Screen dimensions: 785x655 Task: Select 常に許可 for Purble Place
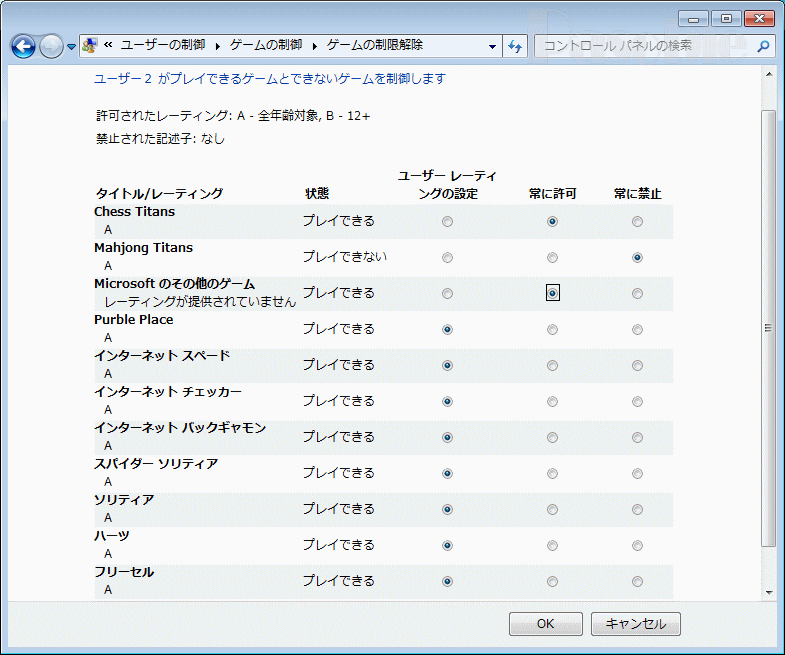tap(552, 330)
